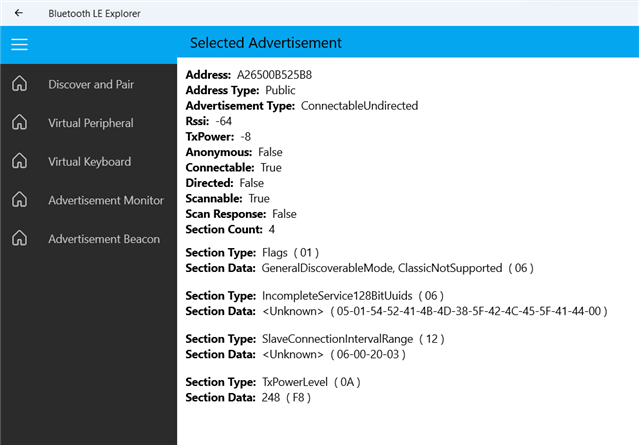Select Virtual Keyboard in the sidebar
Viewport: 639px width, 445px height.
coord(89,162)
